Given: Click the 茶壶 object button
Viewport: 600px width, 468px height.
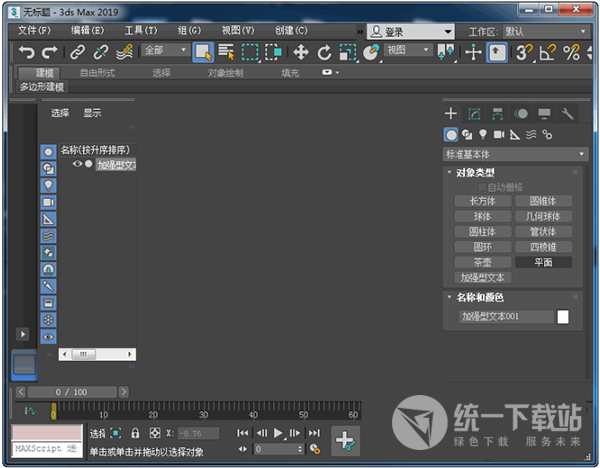Looking at the screenshot, I should [482, 262].
